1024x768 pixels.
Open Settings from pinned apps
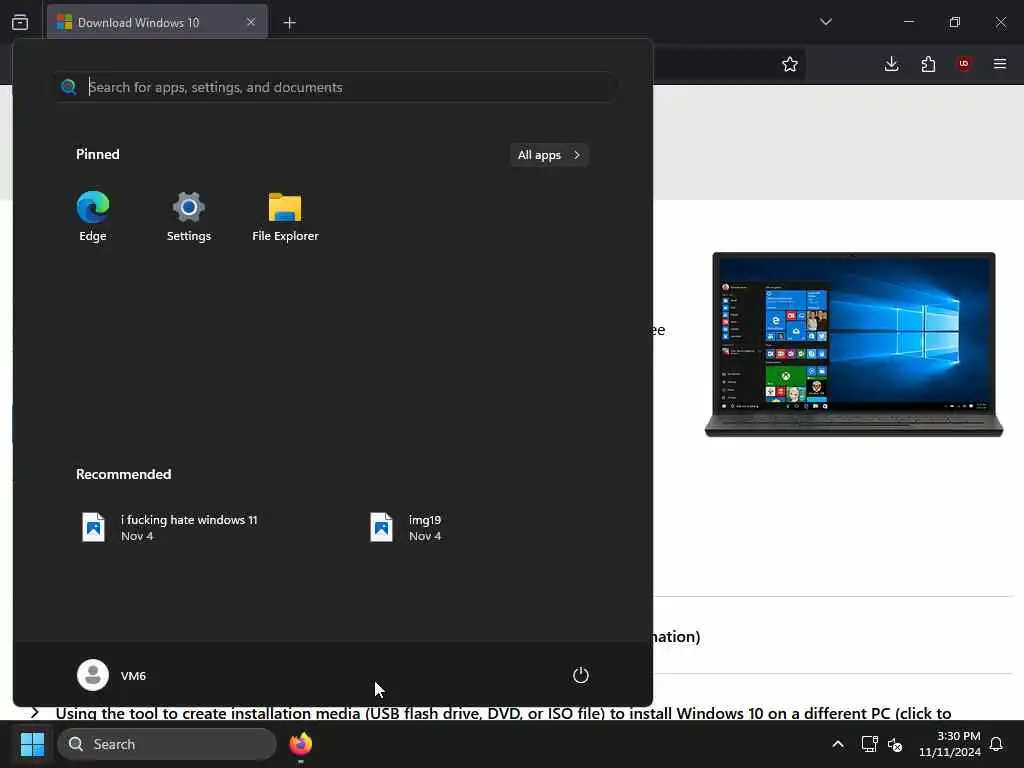click(x=189, y=216)
